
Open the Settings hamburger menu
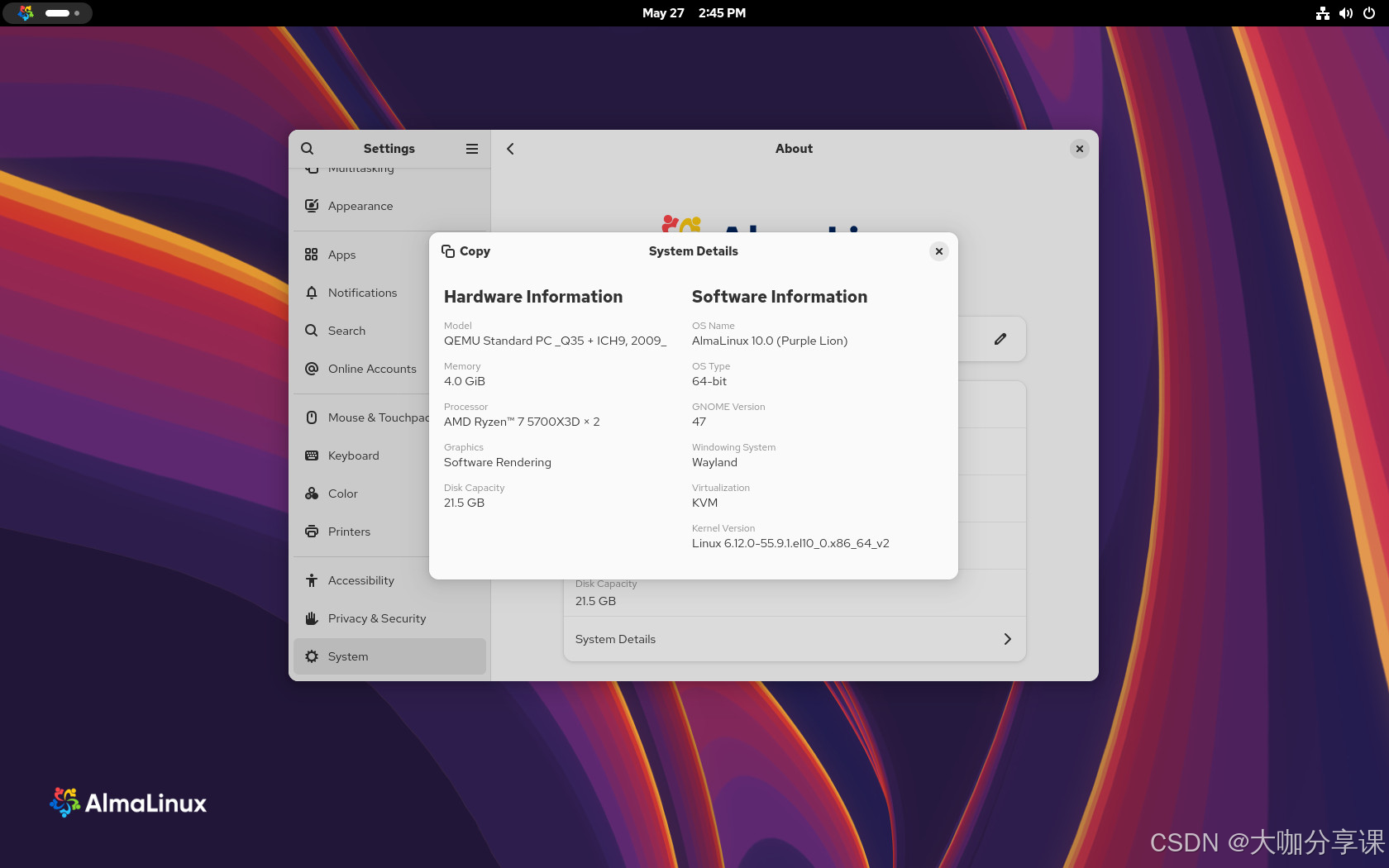coord(472,149)
